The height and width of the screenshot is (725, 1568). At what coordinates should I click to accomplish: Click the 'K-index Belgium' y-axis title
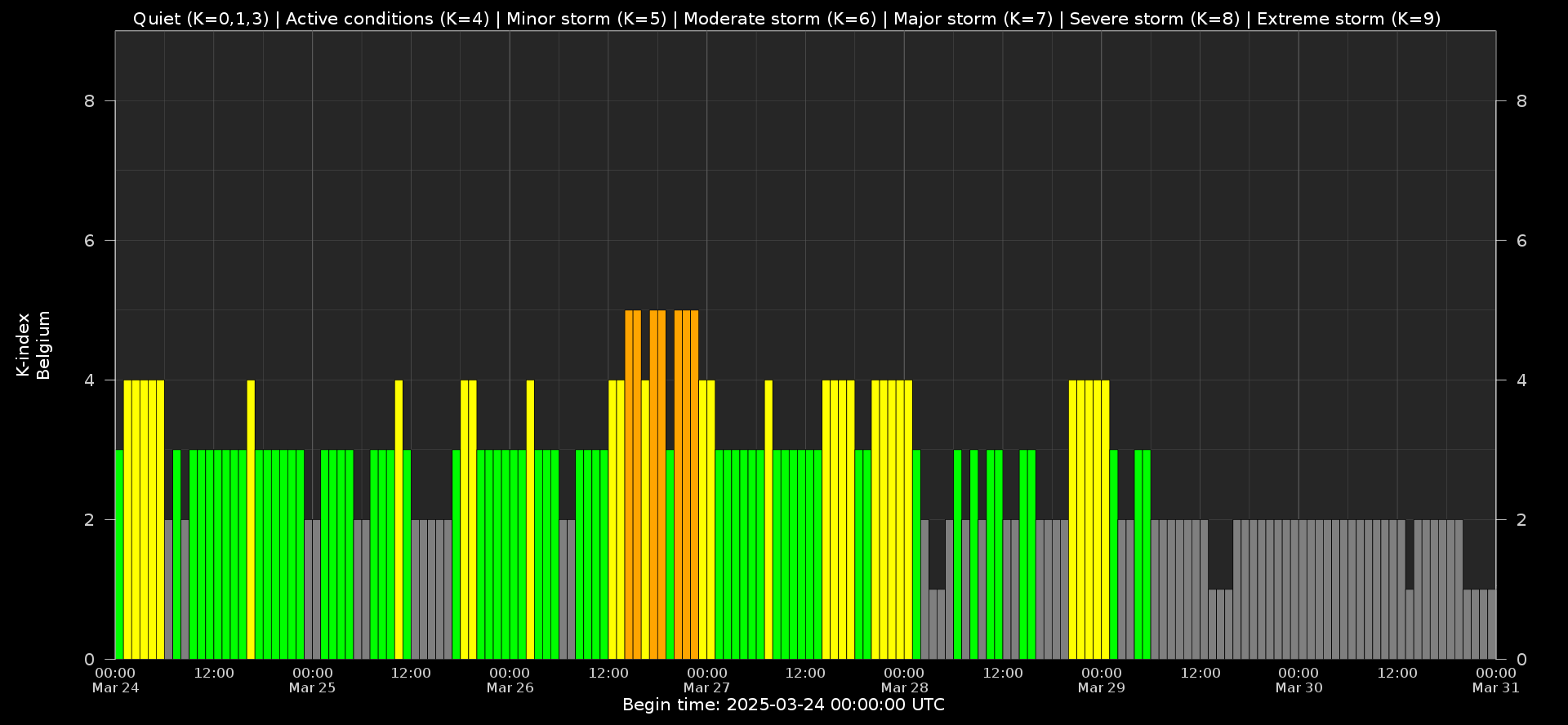click(x=33, y=345)
